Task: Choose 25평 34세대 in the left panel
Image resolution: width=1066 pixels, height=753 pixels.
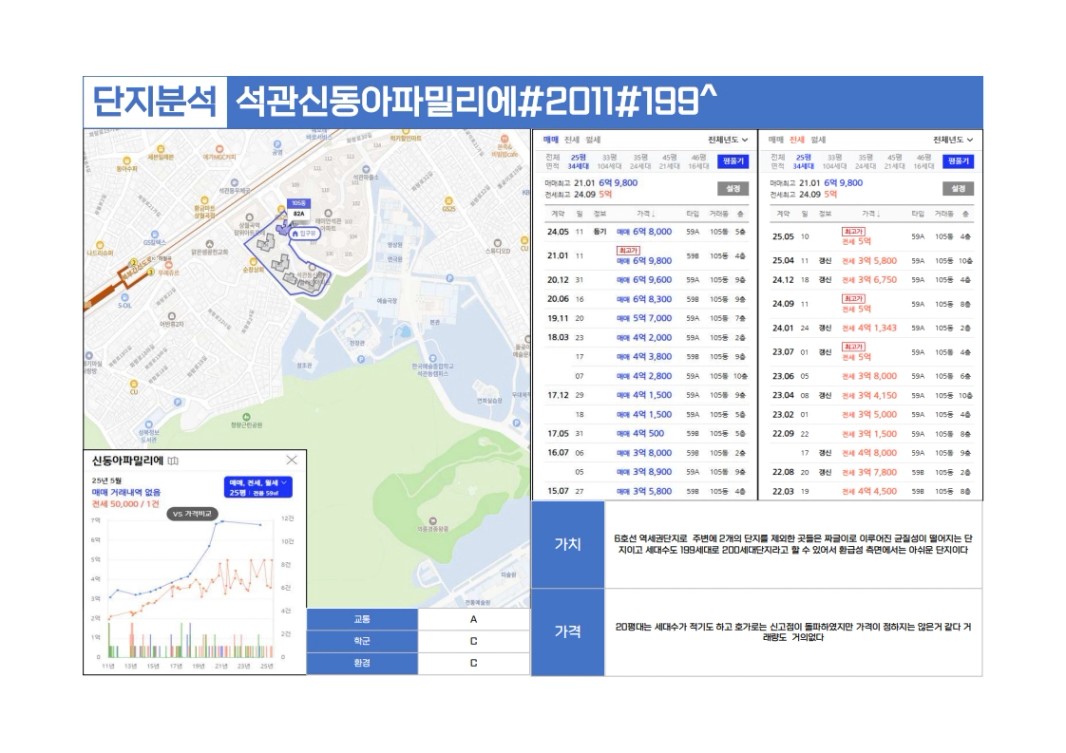Action: [578, 162]
